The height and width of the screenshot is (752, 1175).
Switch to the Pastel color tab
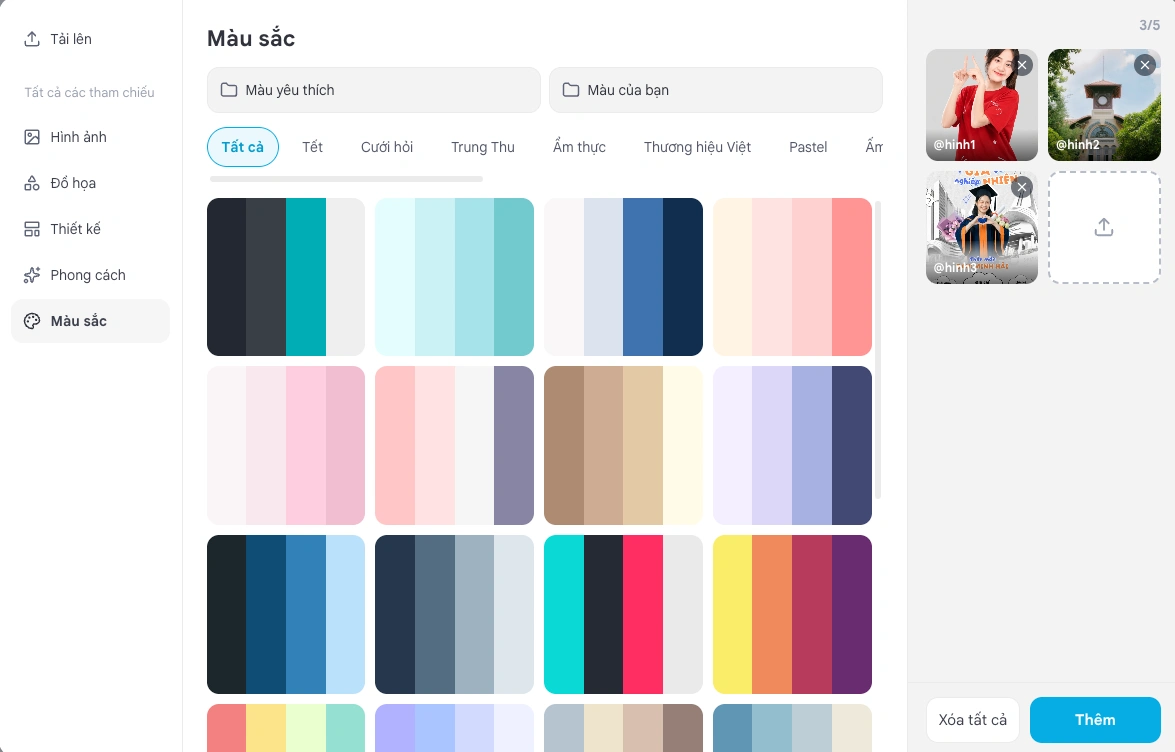tap(808, 147)
